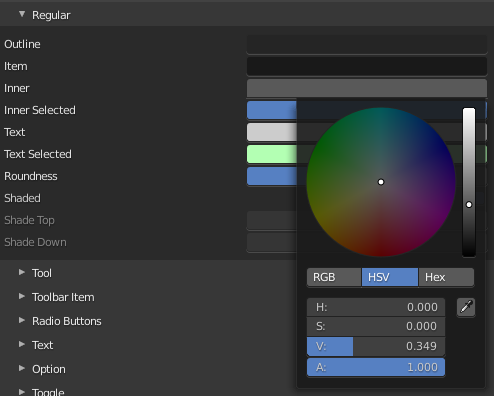The width and height of the screenshot is (494, 396).
Task: Expand the Toolbar Item section
Action: pos(22,296)
